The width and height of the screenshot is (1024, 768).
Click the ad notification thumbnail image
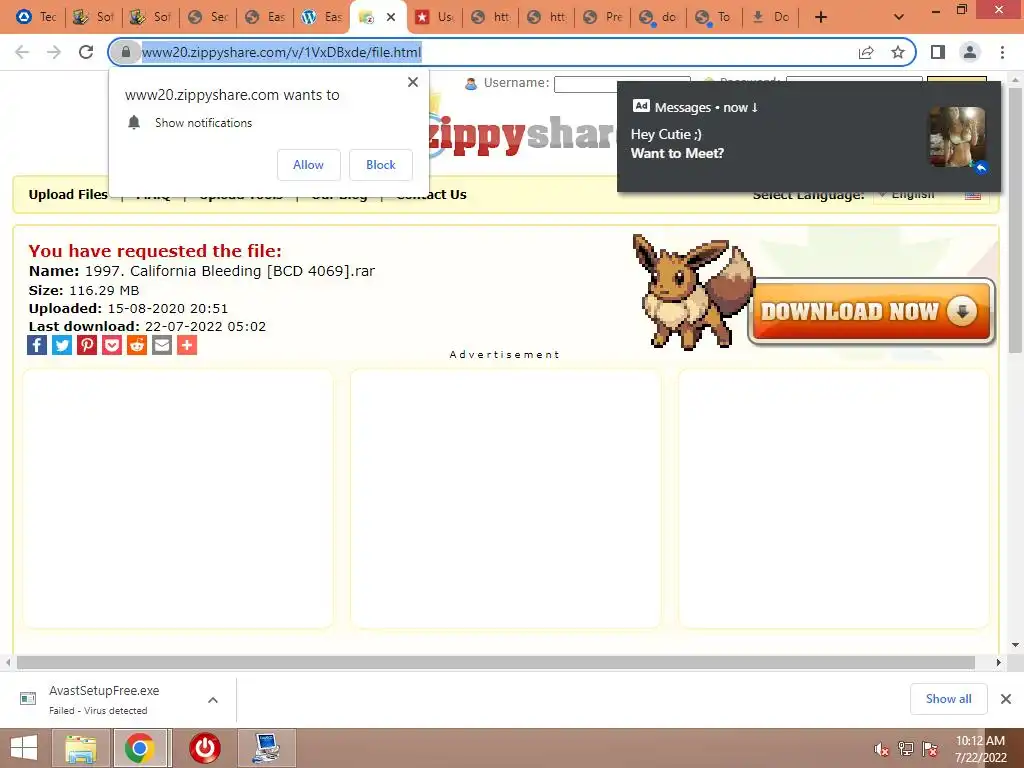click(957, 137)
